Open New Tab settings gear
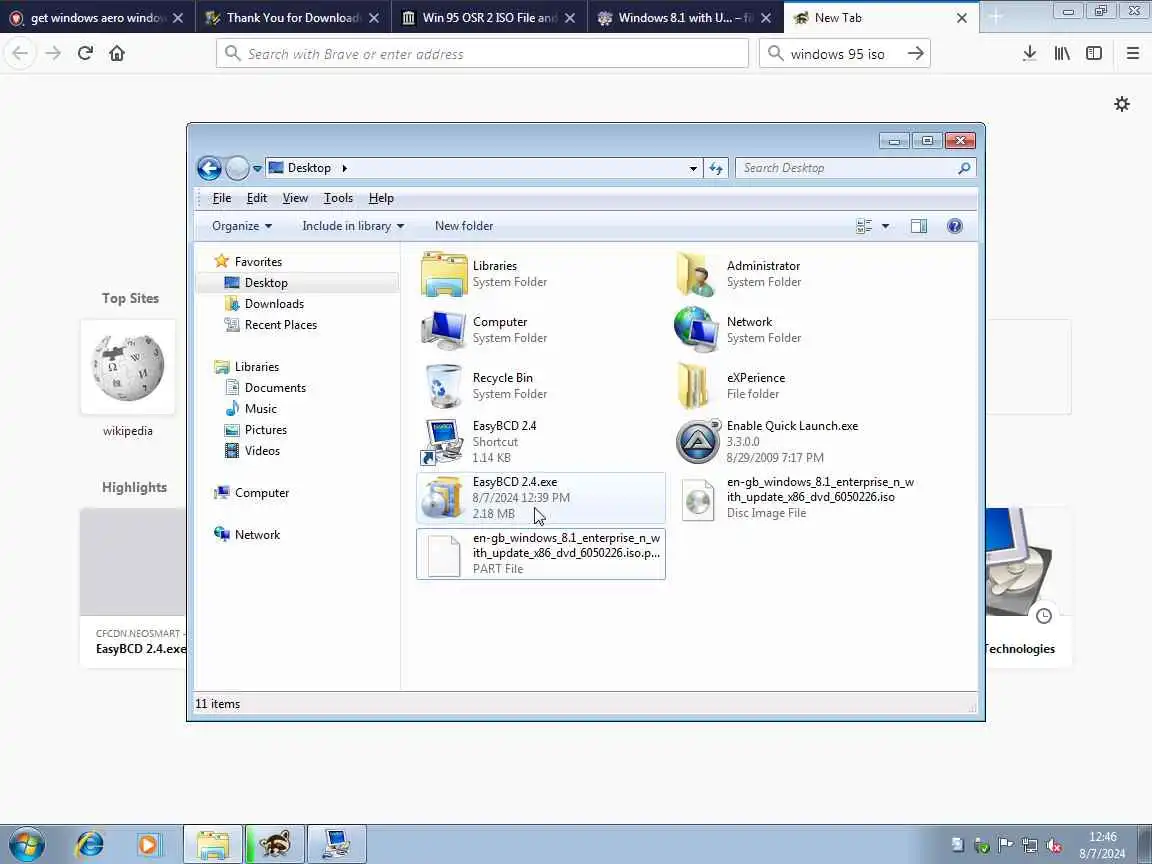This screenshot has height=864, width=1152. pos(1121,104)
